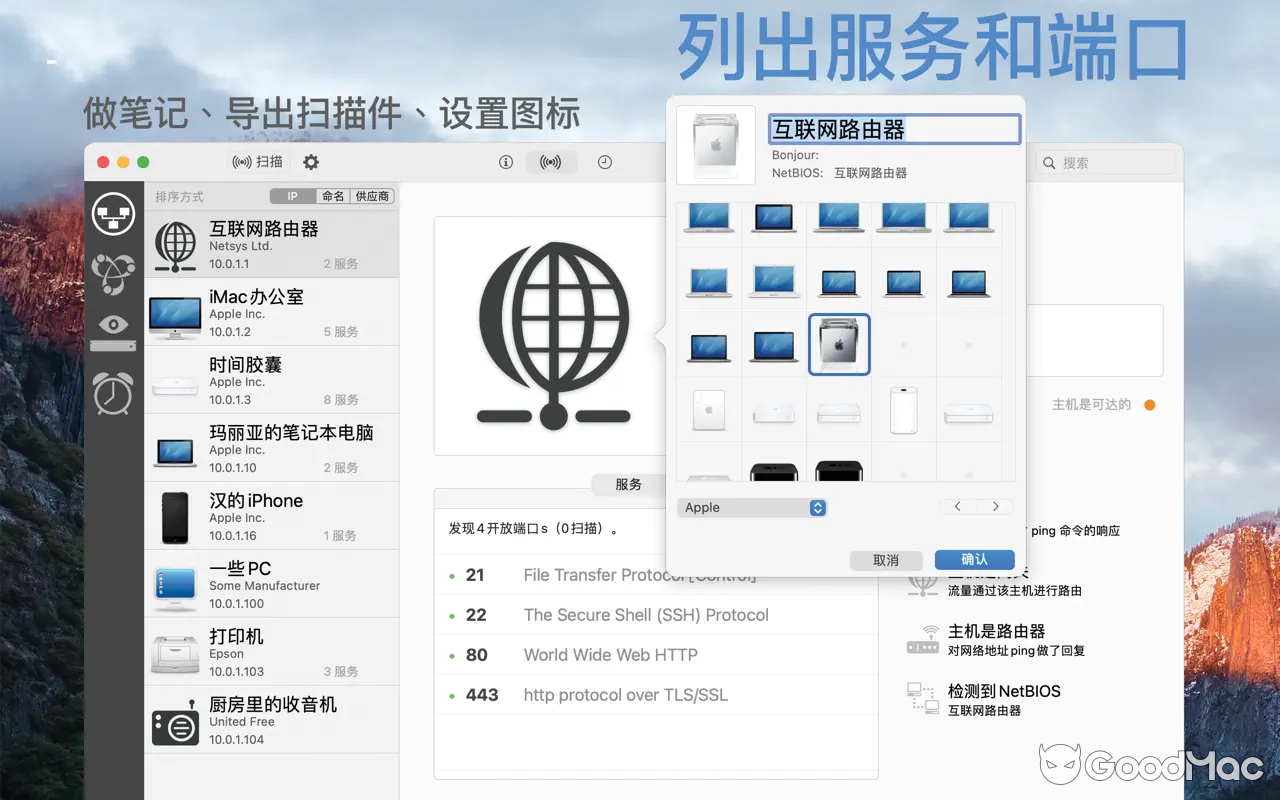Click the left chevron for previous icon page
The height and width of the screenshot is (800, 1280).
pos(957,506)
